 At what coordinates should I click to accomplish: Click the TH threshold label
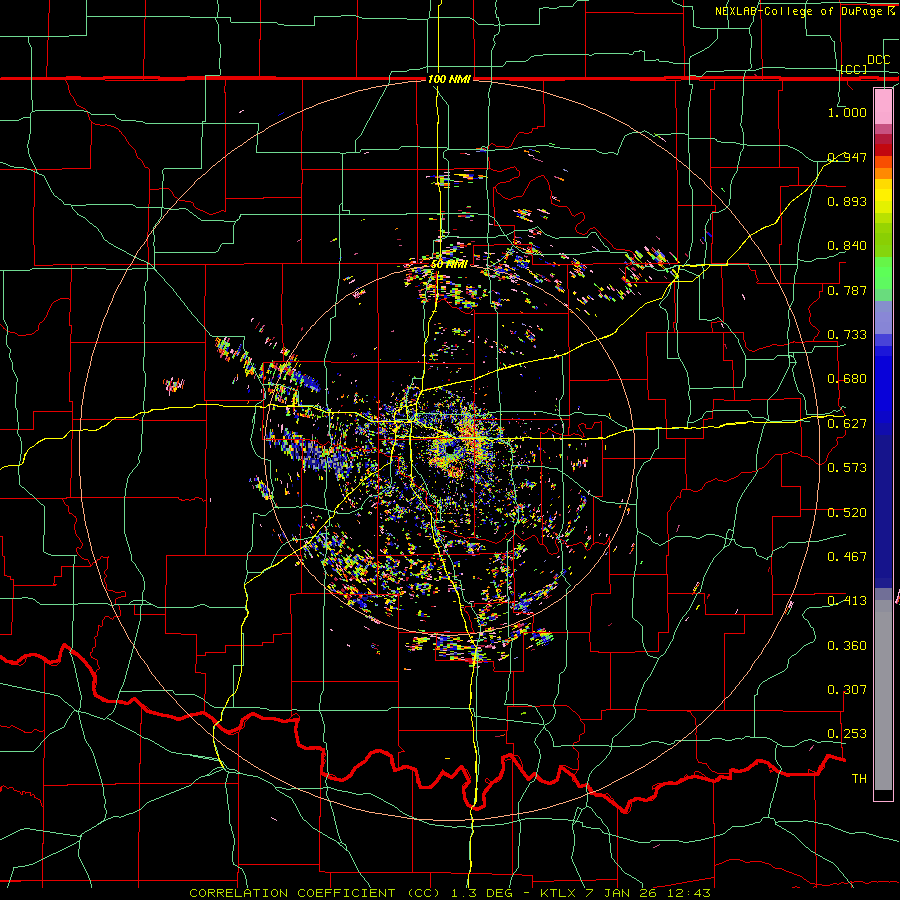click(859, 779)
